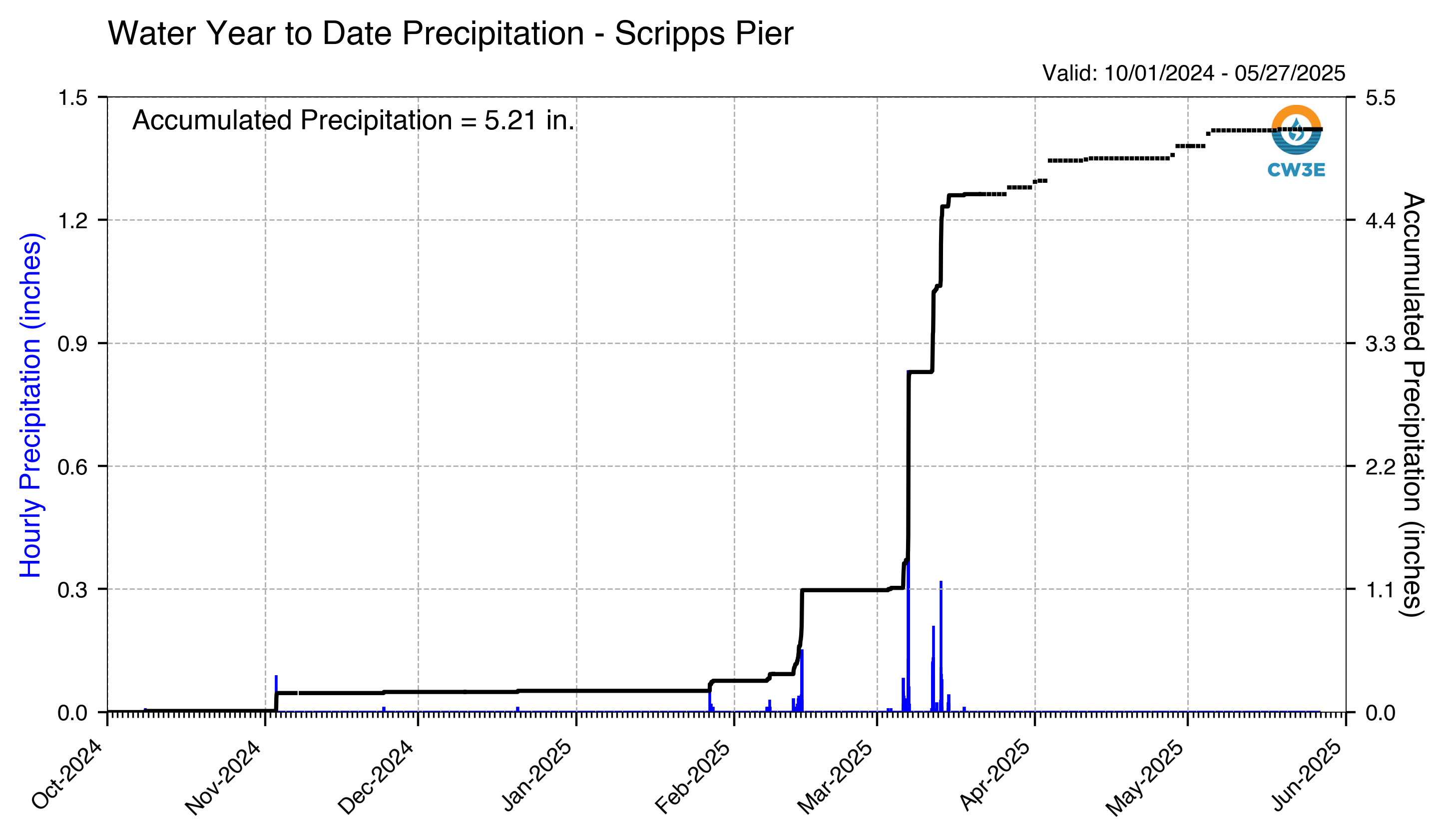The image size is (1444, 840).
Task: Select the Dec-2024 x-axis label
Action: (377, 778)
